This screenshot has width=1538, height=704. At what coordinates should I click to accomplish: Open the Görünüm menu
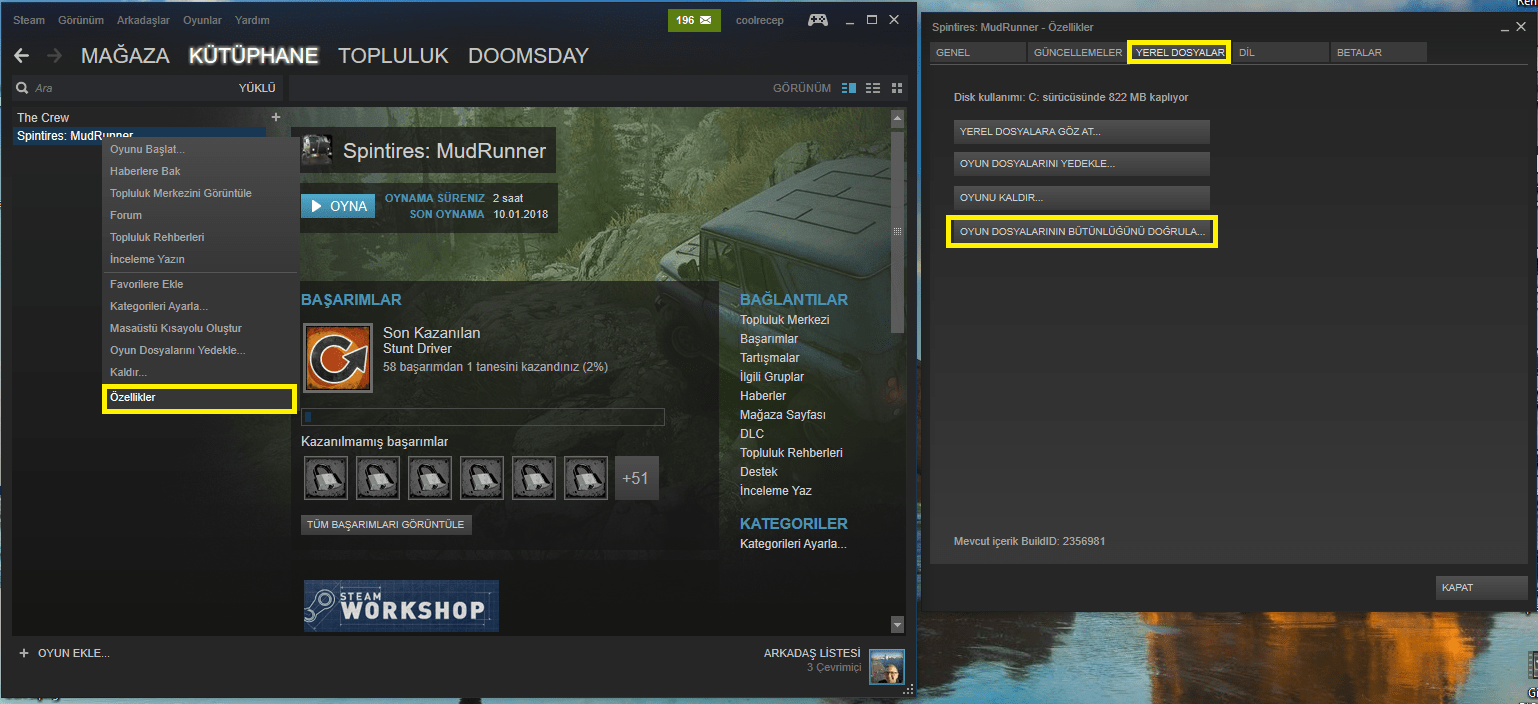(81, 20)
